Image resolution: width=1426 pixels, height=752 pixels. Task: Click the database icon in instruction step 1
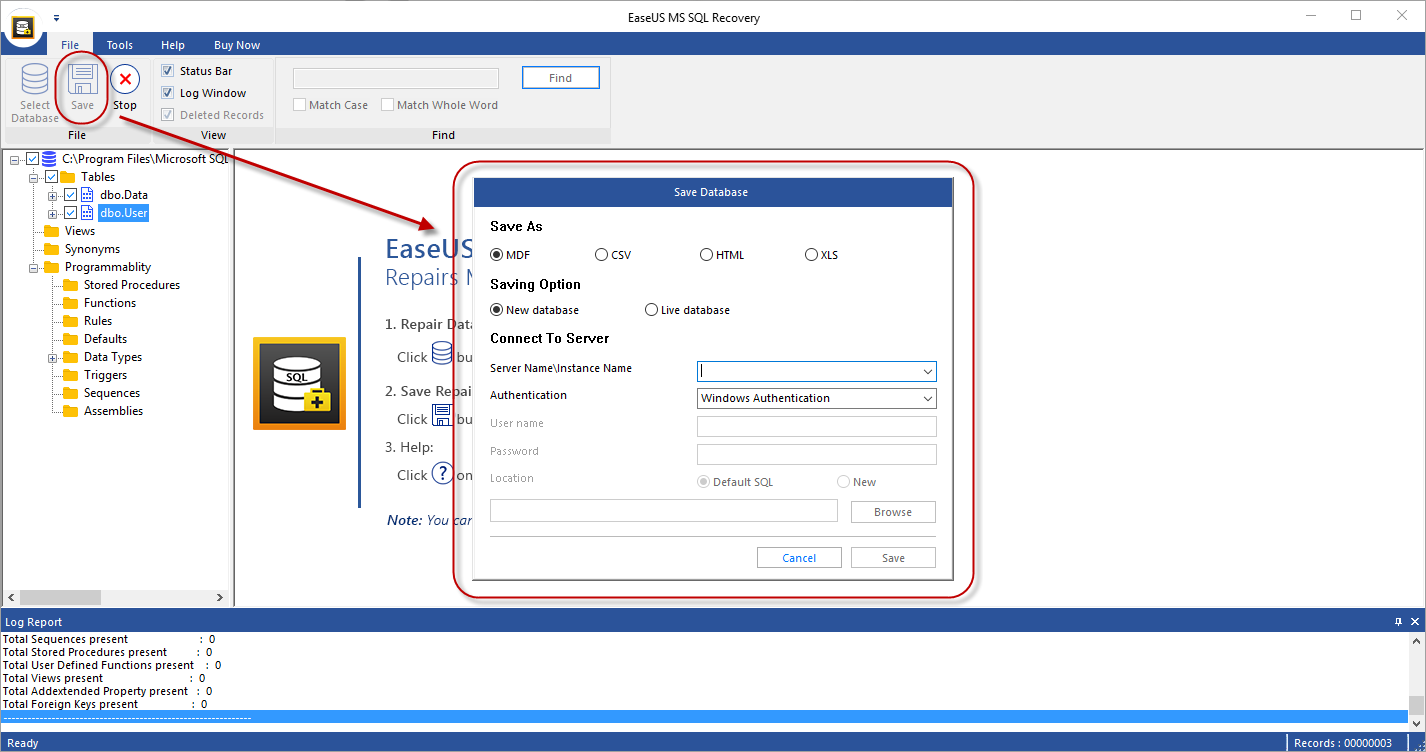click(x=442, y=353)
